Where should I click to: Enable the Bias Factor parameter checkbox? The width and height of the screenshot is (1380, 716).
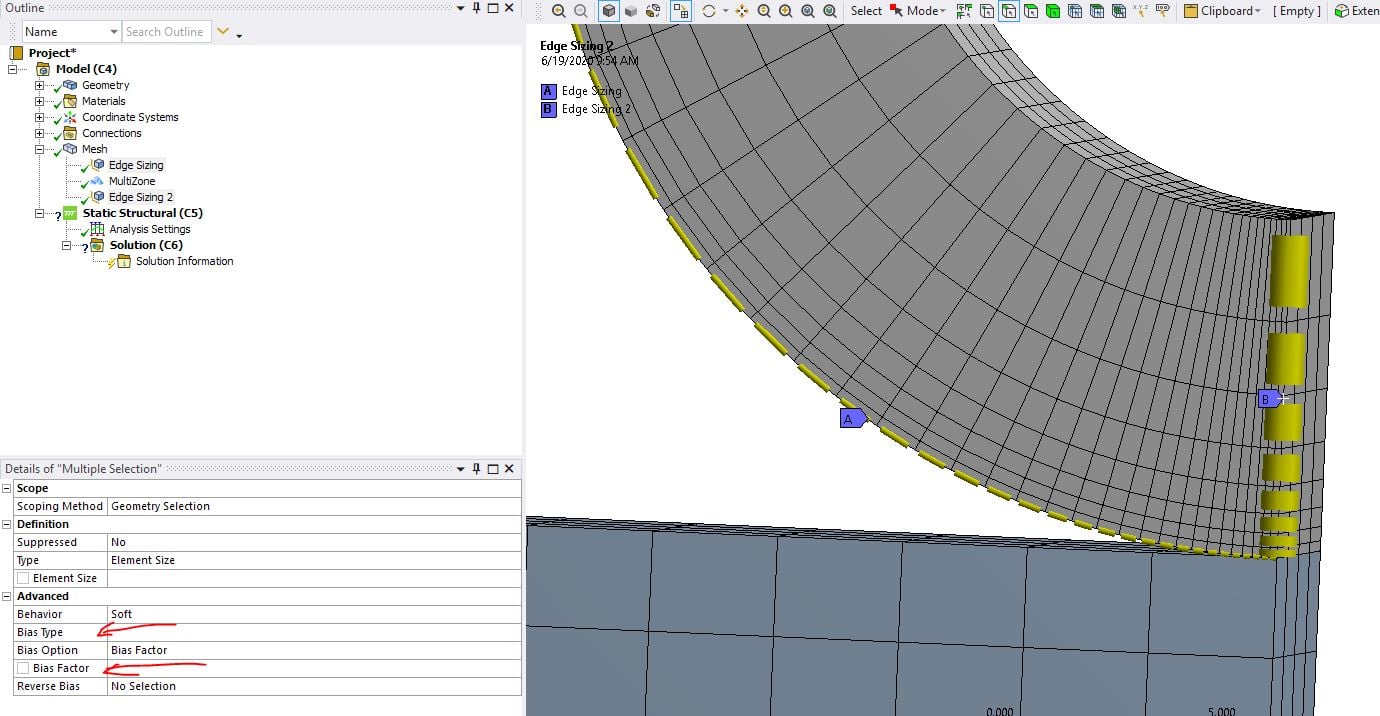point(23,668)
